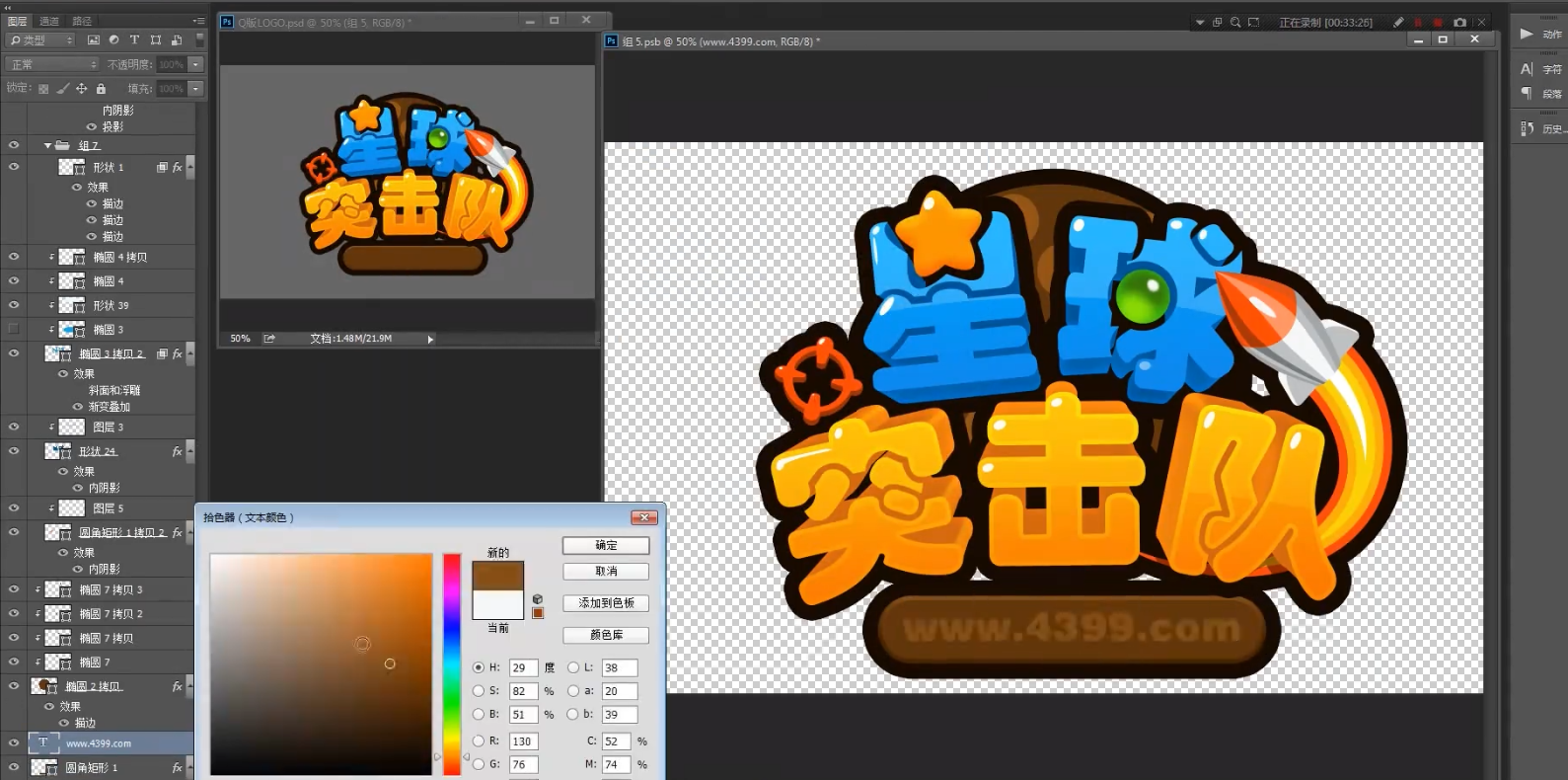Viewport: 1568px width, 780px height.
Task: Filter layers by pixel layer icon
Action: pos(93,40)
